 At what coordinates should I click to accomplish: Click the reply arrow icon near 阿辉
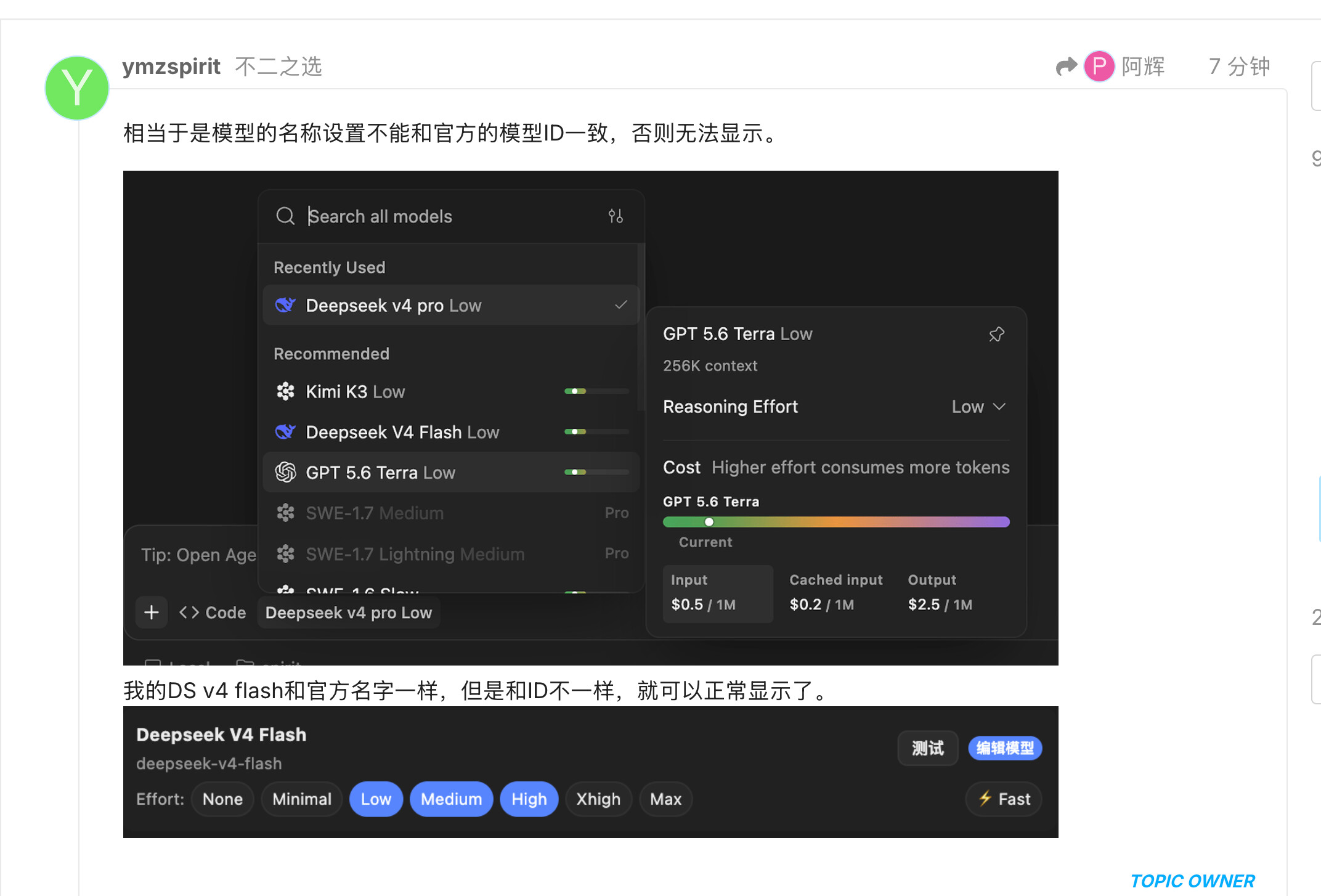pos(1066,67)
